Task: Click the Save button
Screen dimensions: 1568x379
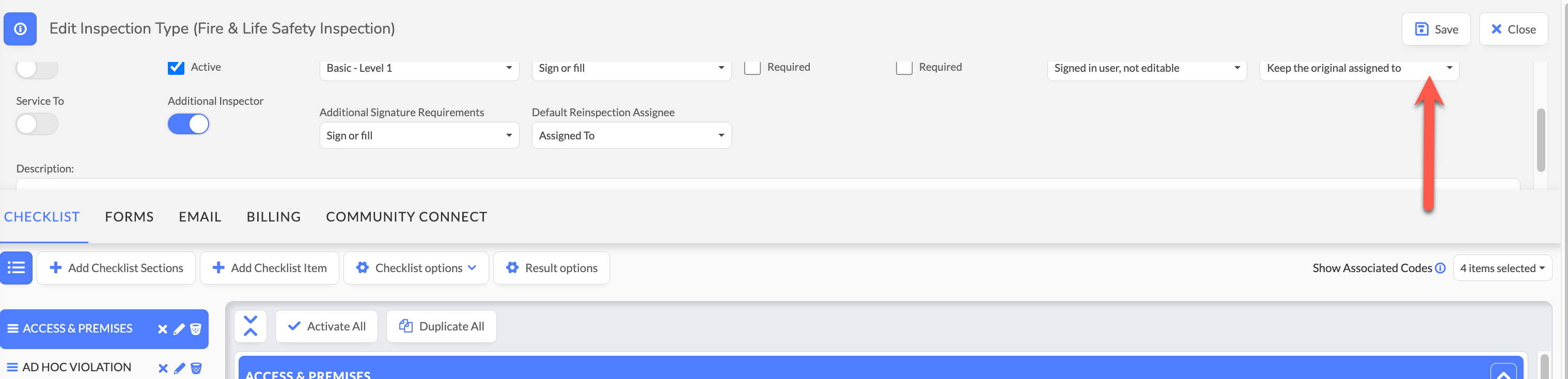Action: pos(1436,29)
